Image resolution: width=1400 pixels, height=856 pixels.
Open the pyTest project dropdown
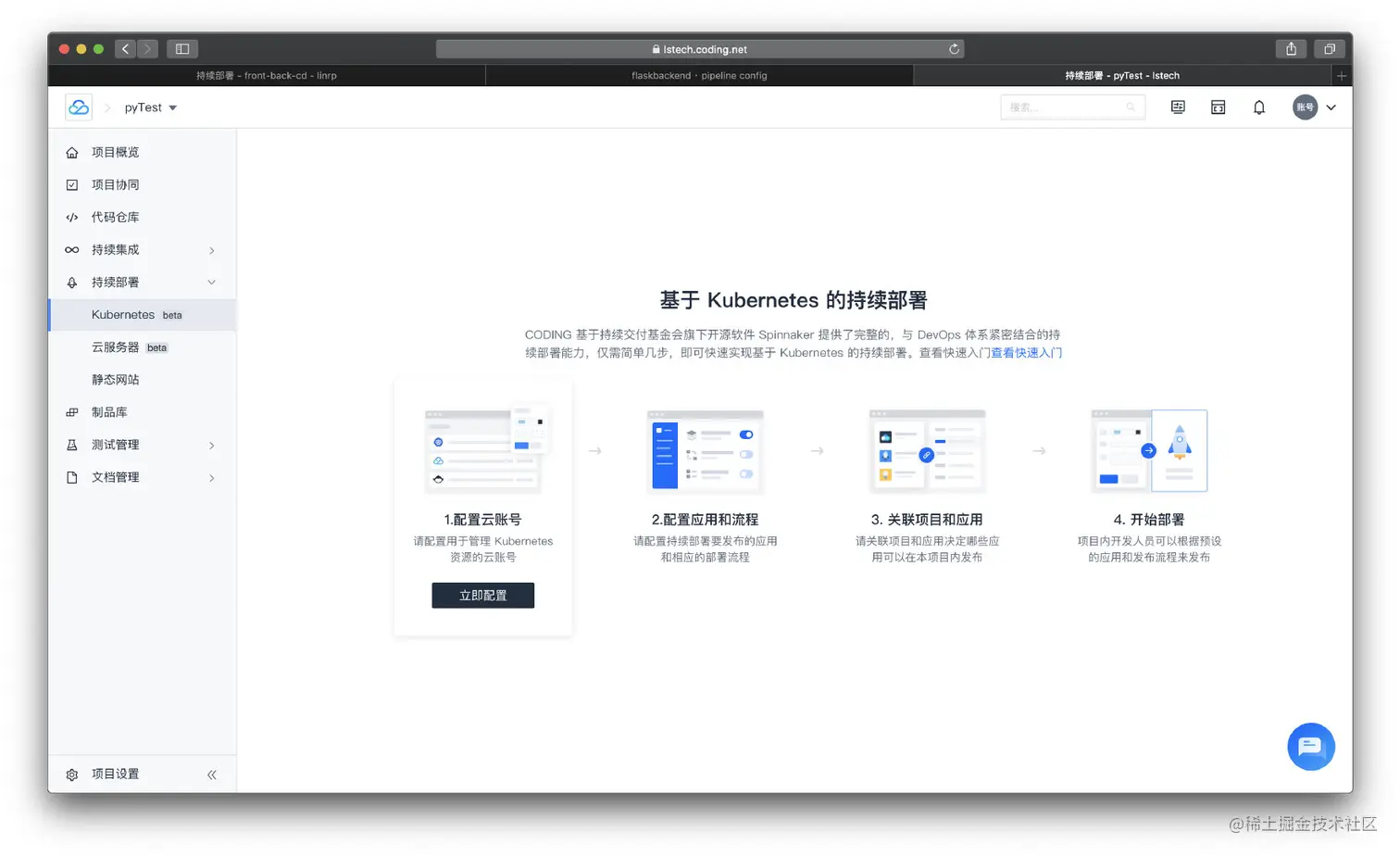(x=151, y=107)
